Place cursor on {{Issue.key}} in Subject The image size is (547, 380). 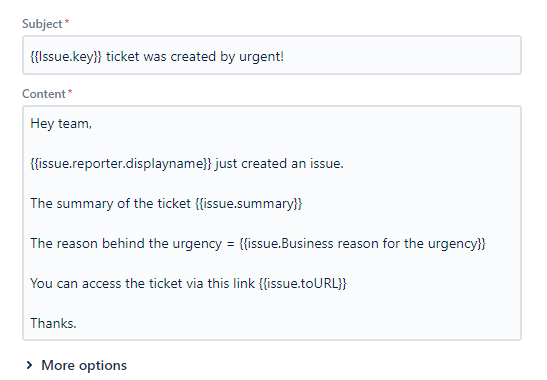[66, 57]
